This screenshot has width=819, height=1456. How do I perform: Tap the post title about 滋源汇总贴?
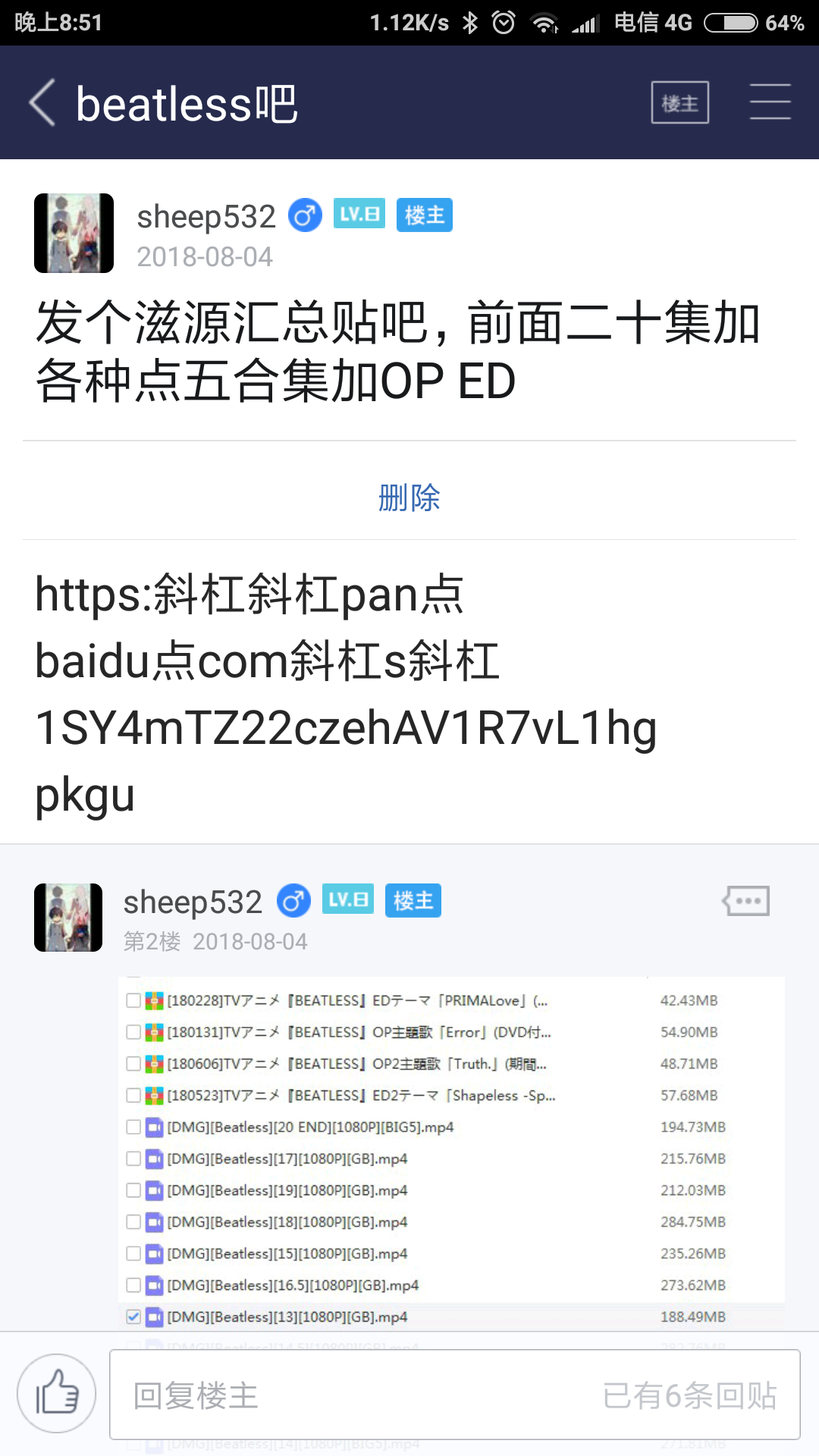click(398, 351)
